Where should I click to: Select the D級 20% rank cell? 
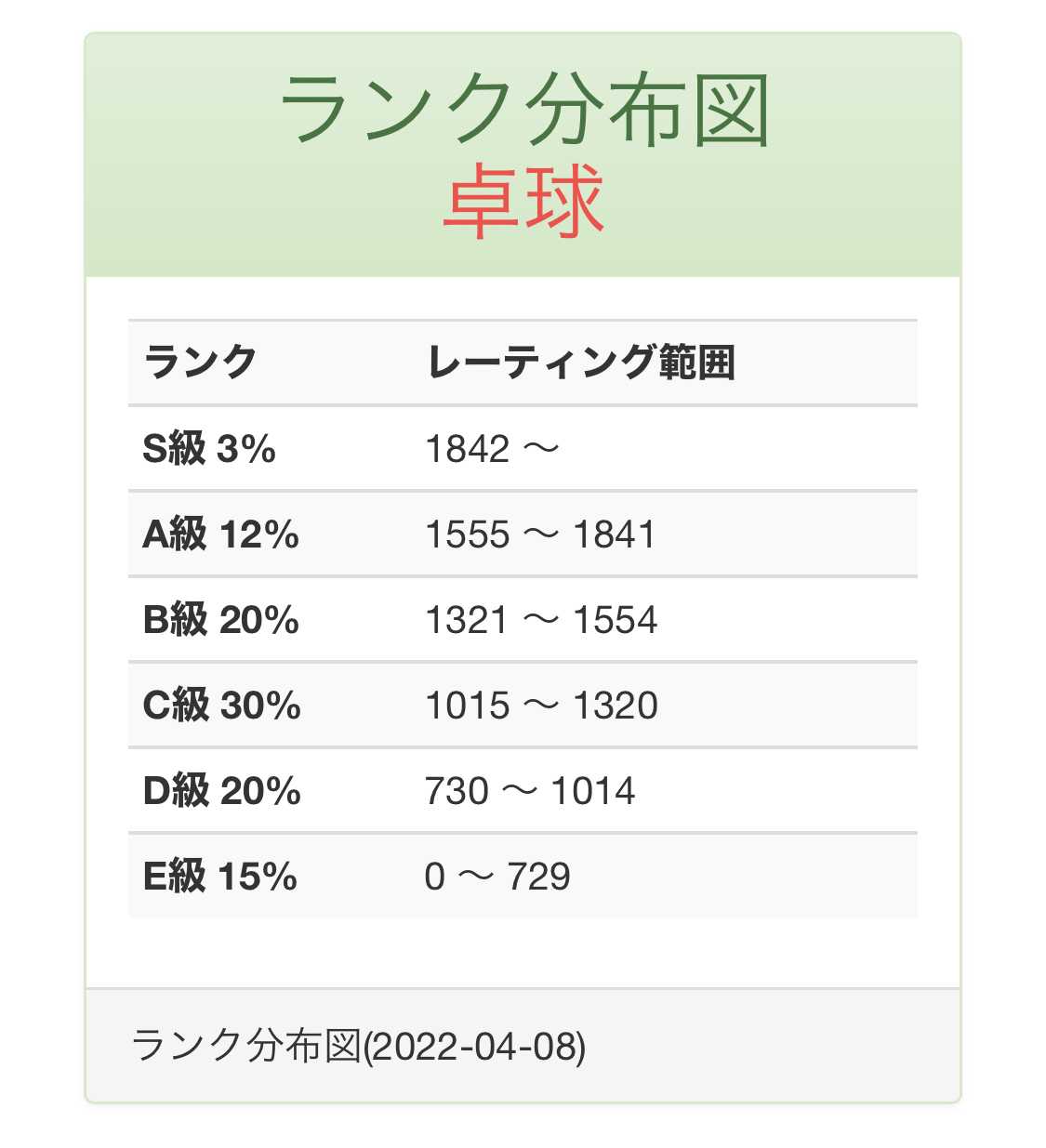click(x=221, y=791)
